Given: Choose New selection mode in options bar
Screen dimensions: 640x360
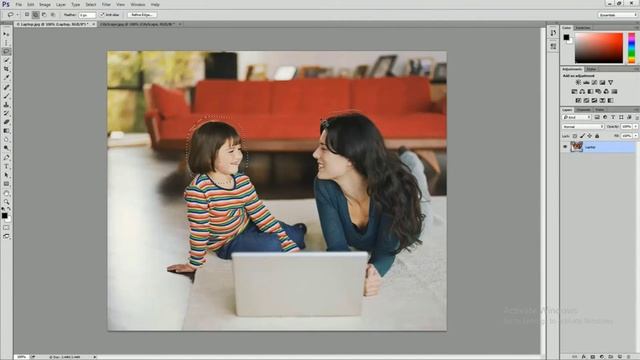Looking at the screenshot, I should tap(27, 15).
